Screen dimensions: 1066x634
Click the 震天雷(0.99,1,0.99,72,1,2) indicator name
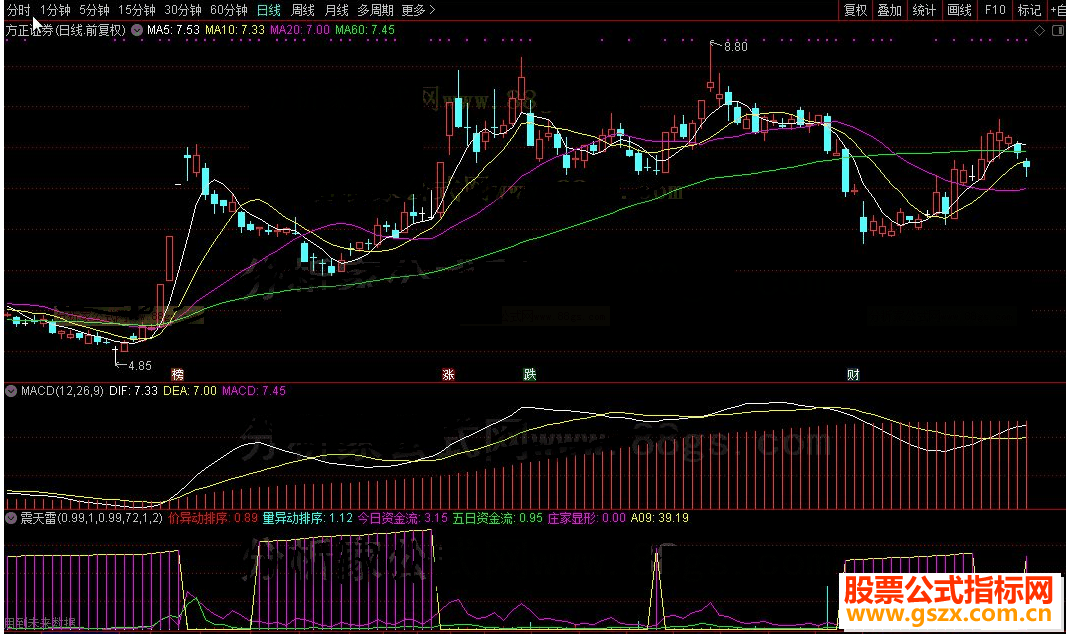(x=91, y=518)
